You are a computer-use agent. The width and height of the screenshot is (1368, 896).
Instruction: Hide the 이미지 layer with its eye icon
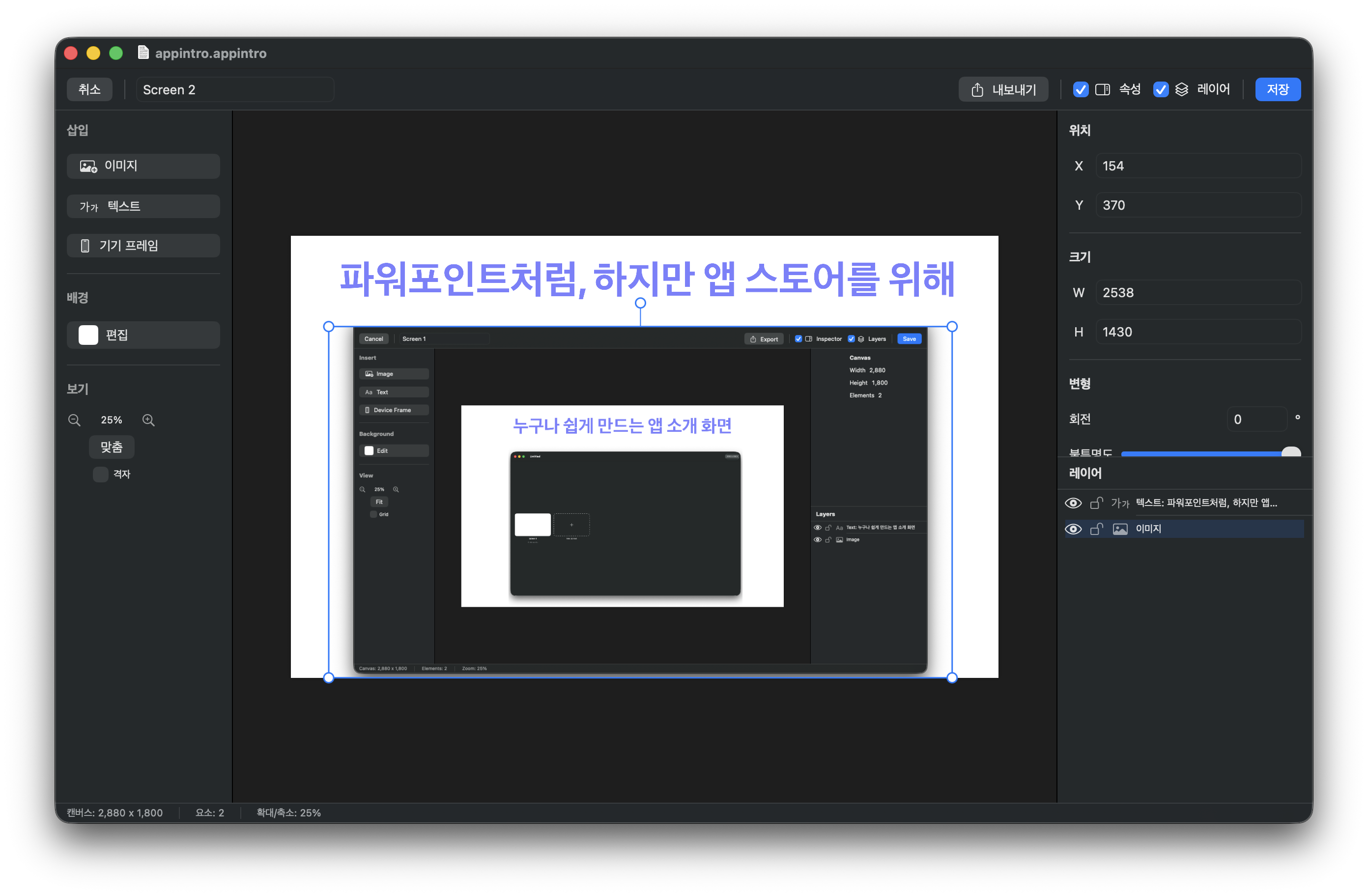click(x=1073, y=529)
